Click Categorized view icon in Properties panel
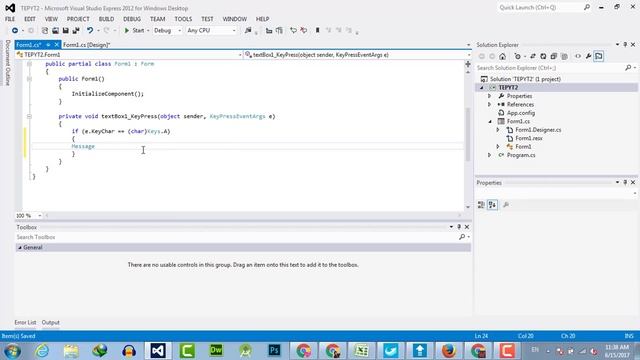 click(481, 205)
